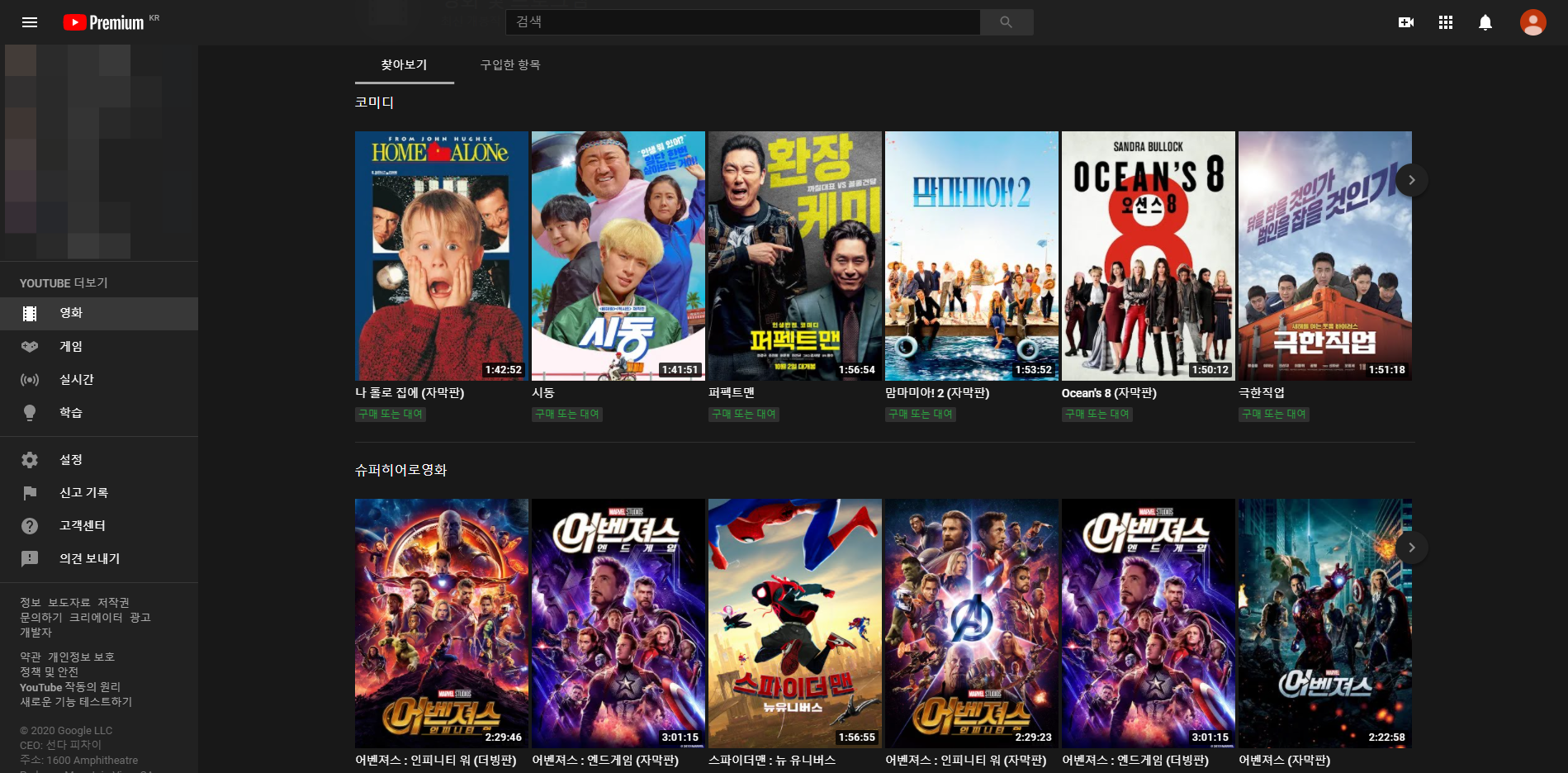1568x773 pixels.
Task: Open the Ocean's 8 poster
Action: pos(1149,256)
